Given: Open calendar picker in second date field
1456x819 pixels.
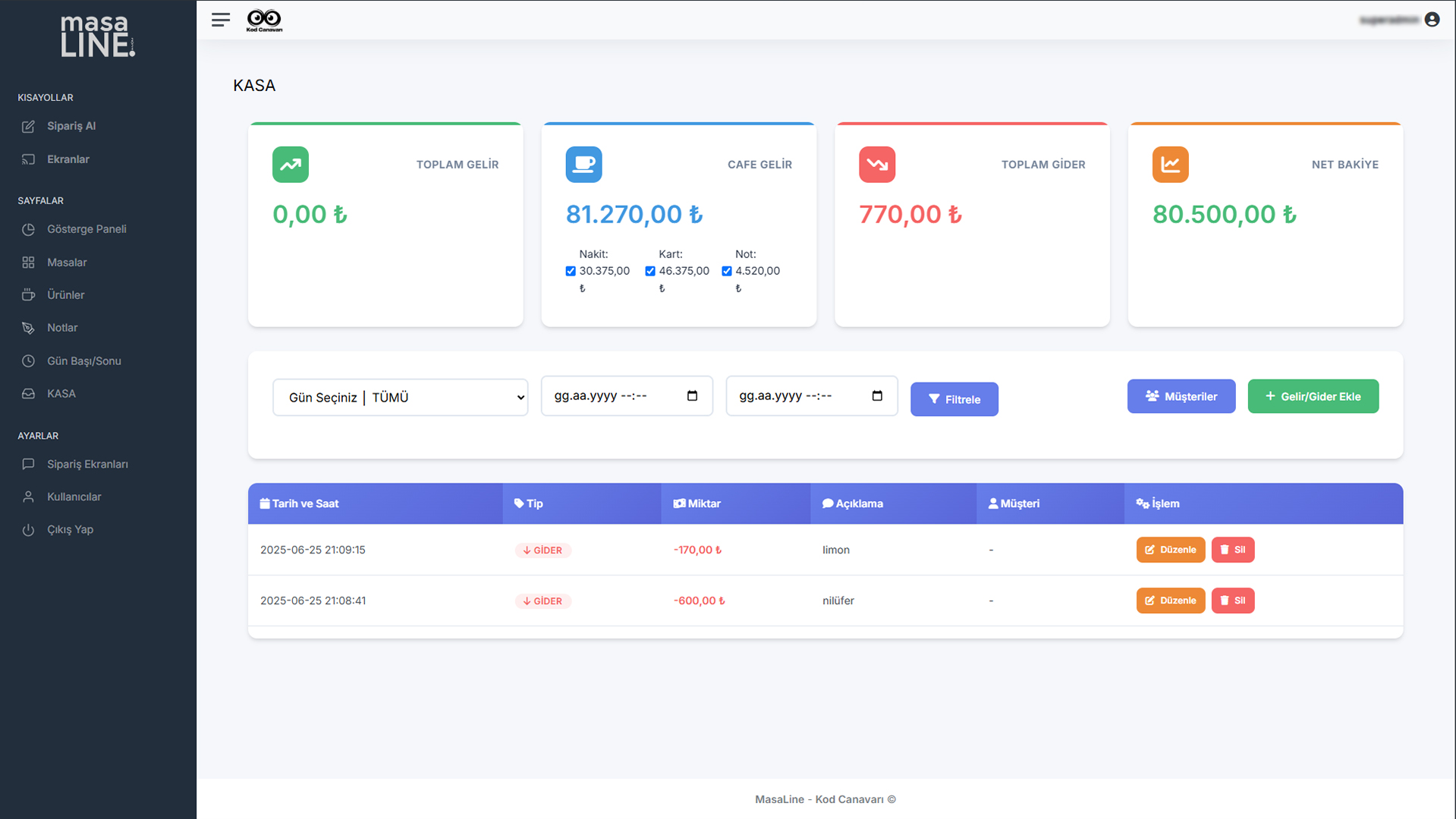Looking at the screenshot, I should (877, 396).
